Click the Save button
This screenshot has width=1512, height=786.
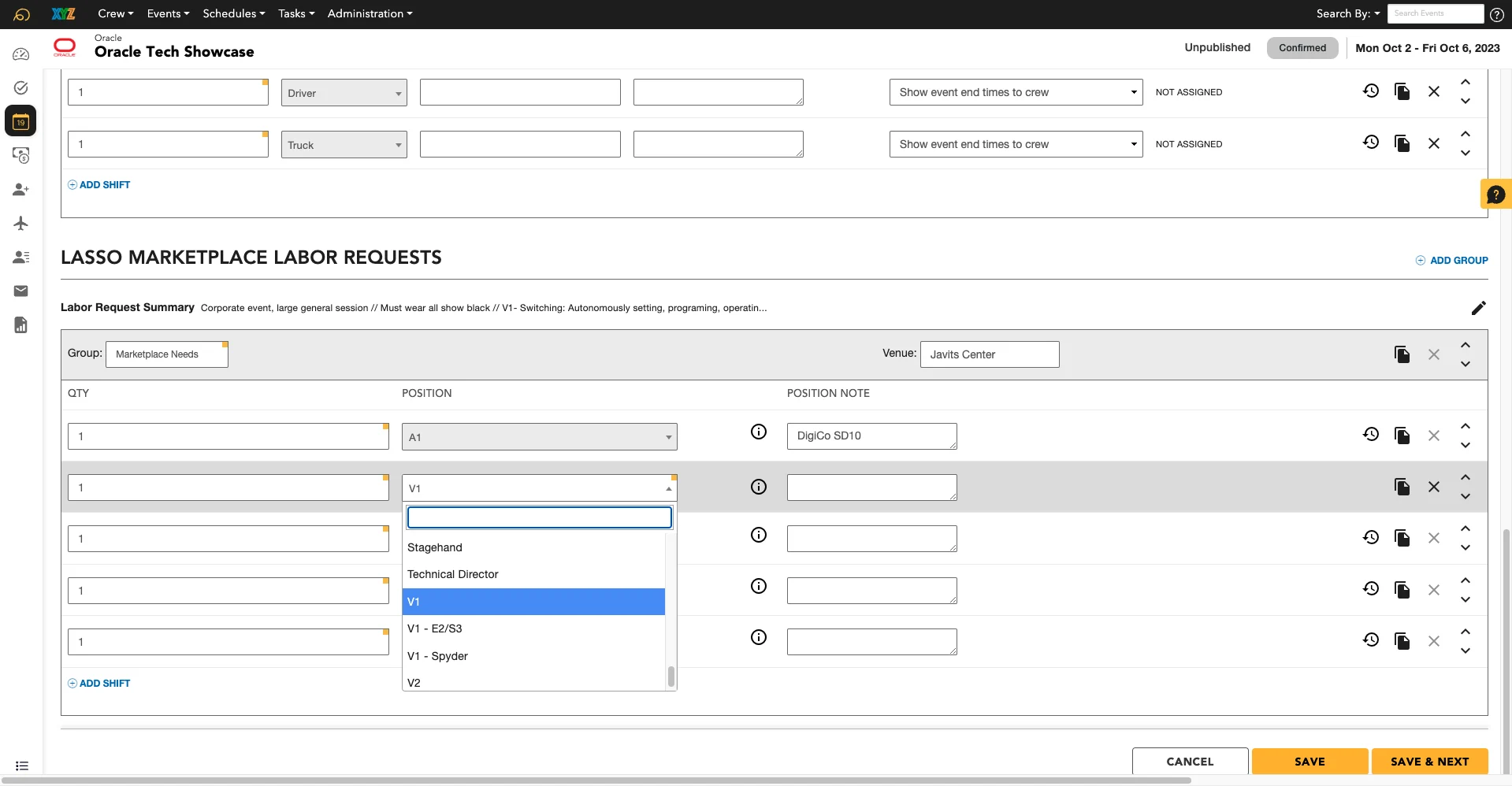point(1310,762)
